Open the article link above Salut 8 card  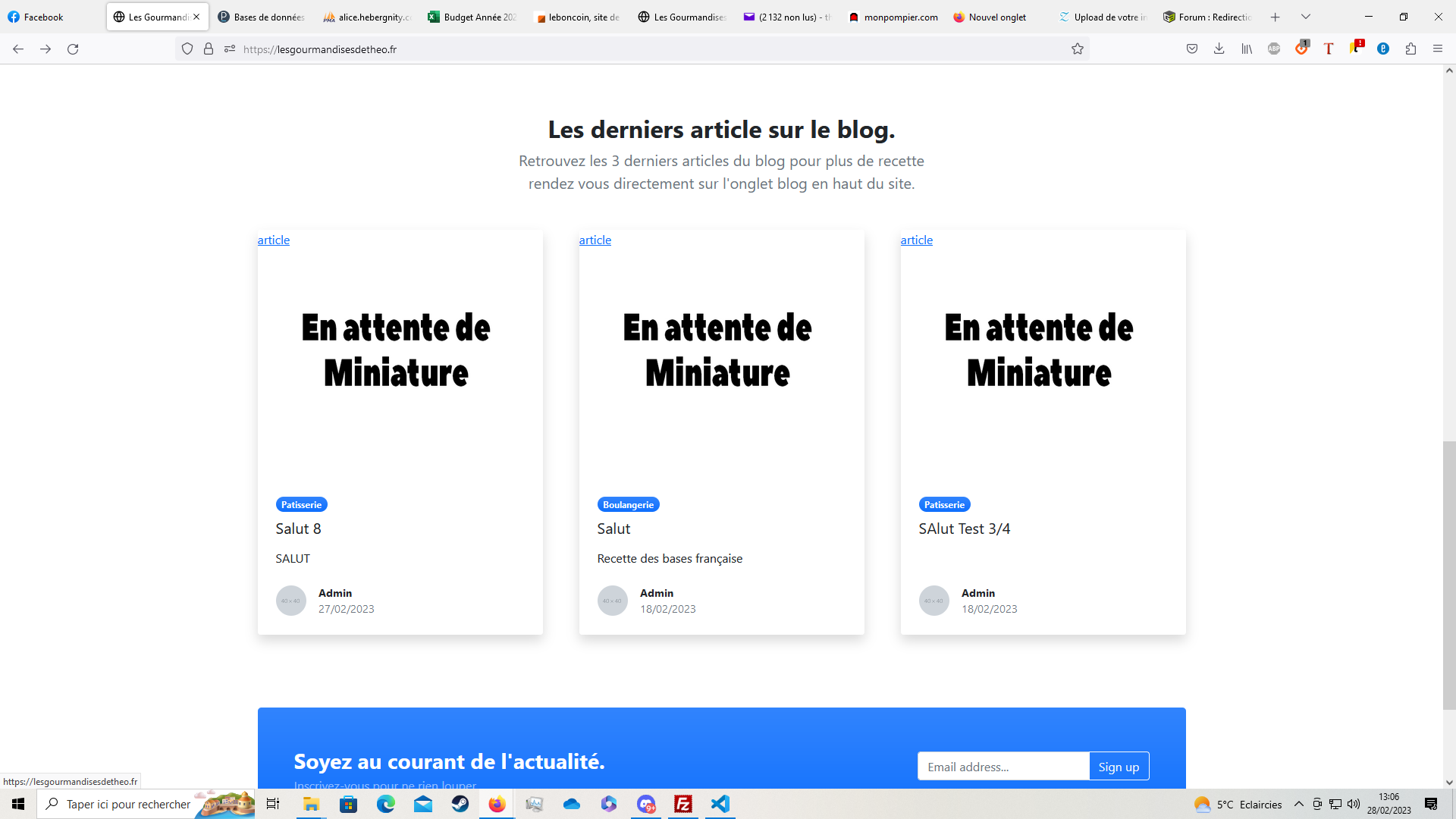click(274, 240)
